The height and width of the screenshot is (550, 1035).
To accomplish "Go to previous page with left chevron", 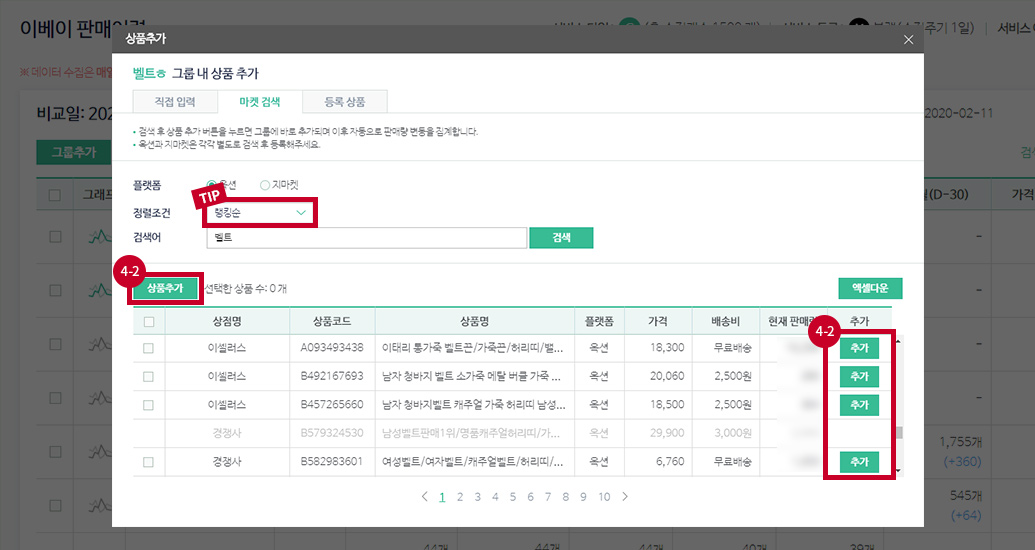I will (424, 497).
